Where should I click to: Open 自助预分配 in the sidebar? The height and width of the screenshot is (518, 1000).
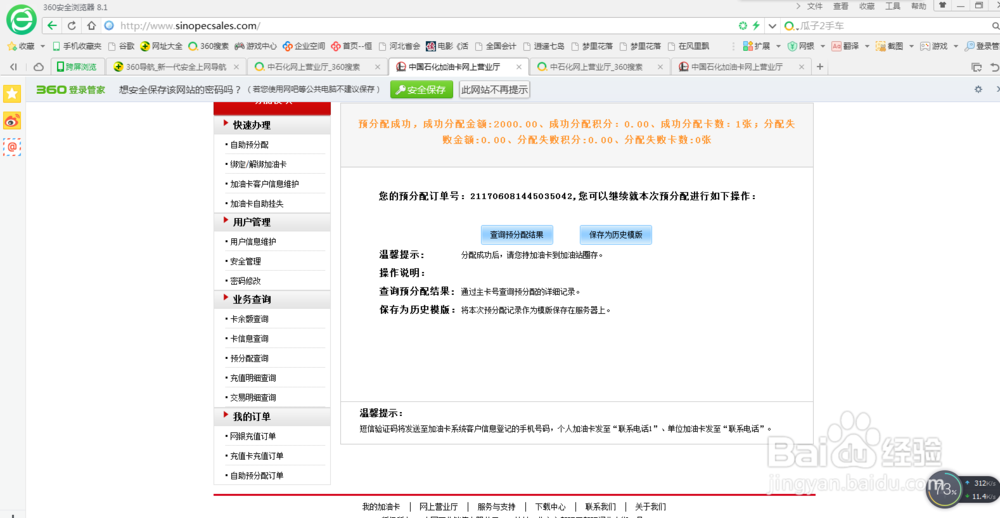pos(249,145)
